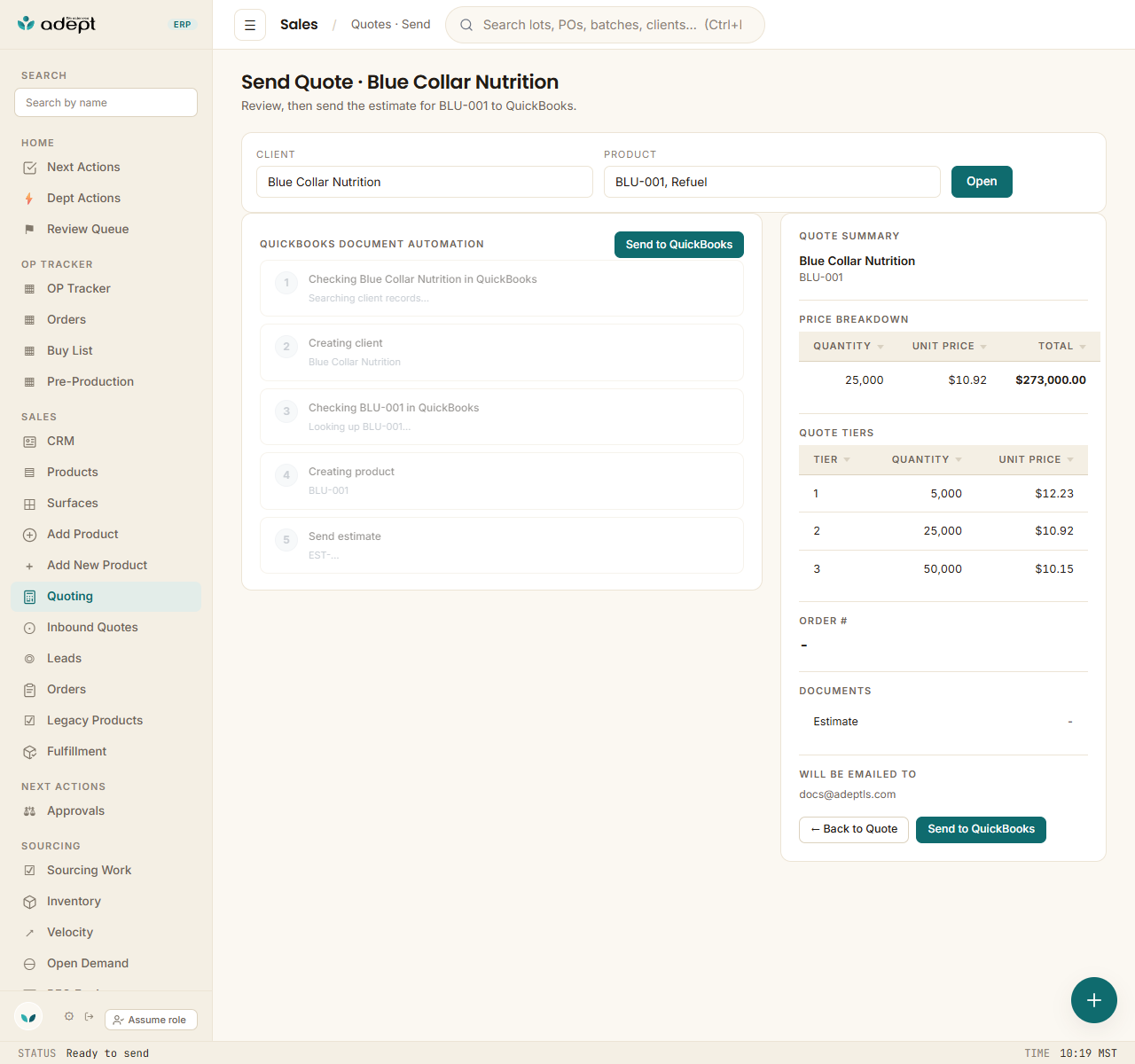
Task: Click the Inventory cube icon
Action: [29, 902]
